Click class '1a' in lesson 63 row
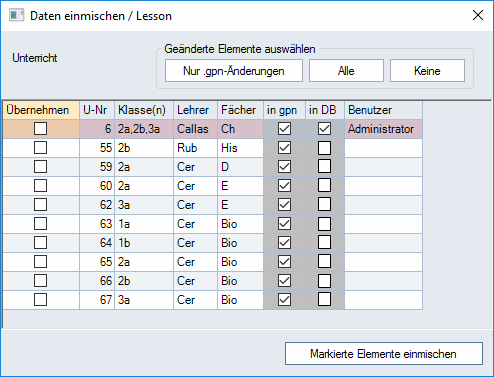This screenshot has width=494, height=377. click(144, 224)
